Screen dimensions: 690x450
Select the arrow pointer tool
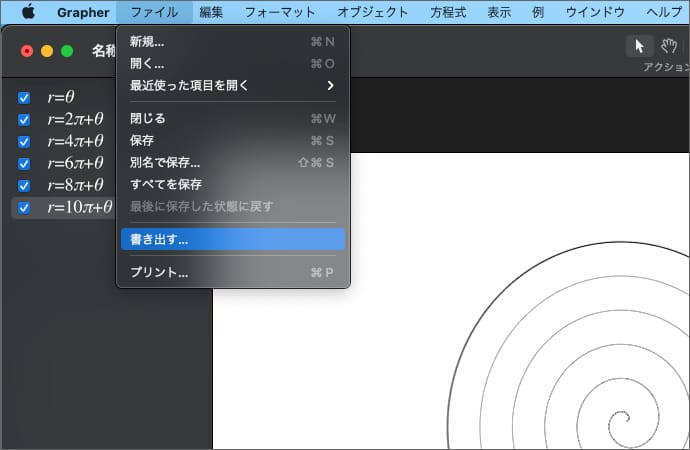click(639, 46)
